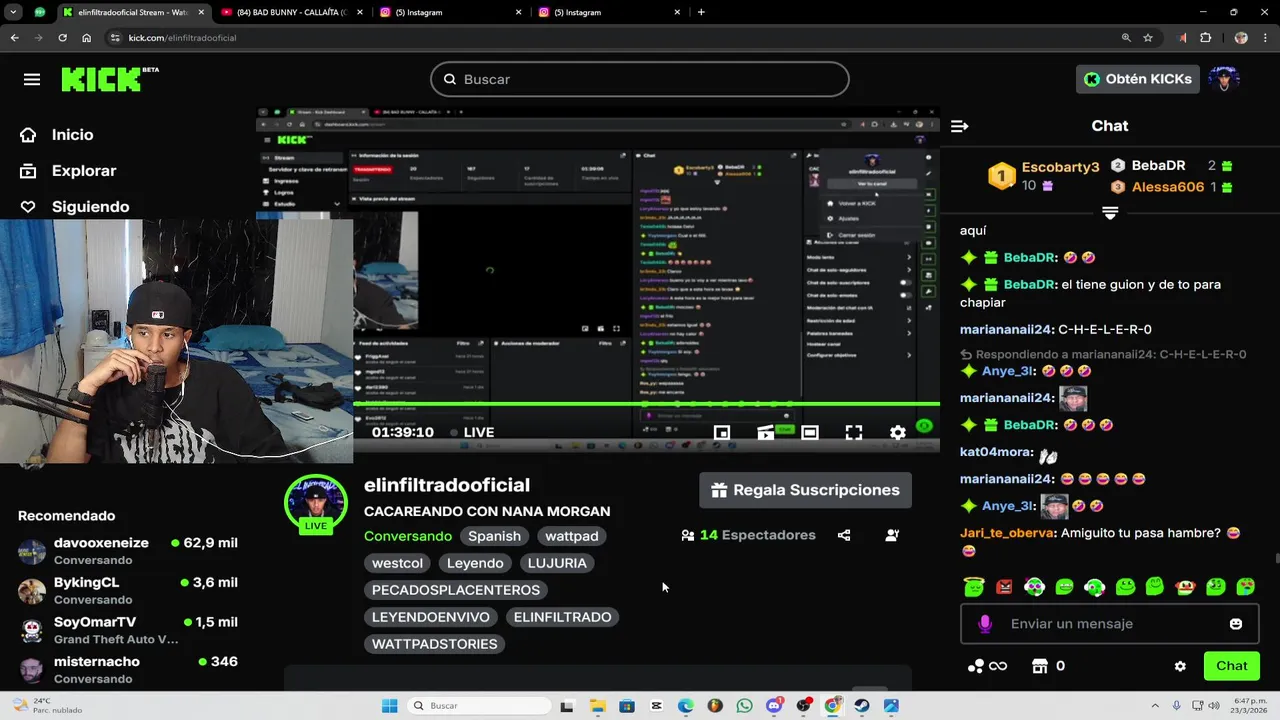Pick the clown emote in quick emotes
This screenshot has height=720, width=1280.
(1185, 586)
